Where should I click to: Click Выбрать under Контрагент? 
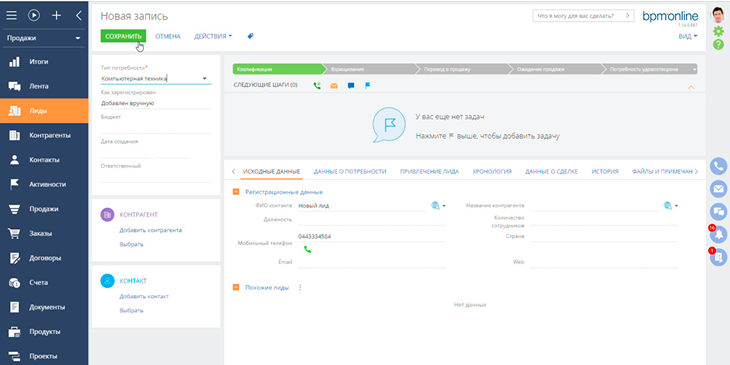(131, 244)
